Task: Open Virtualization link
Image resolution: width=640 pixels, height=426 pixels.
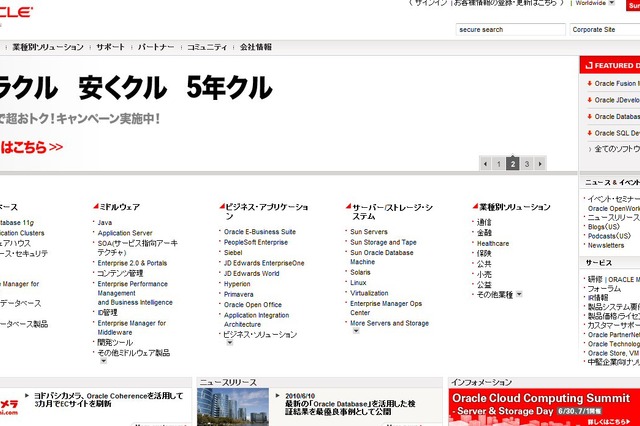Action: (369, 293)
